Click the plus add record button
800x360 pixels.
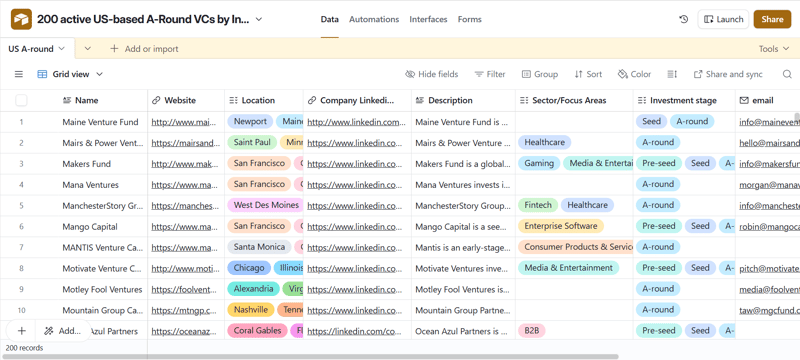click(21, 330)
